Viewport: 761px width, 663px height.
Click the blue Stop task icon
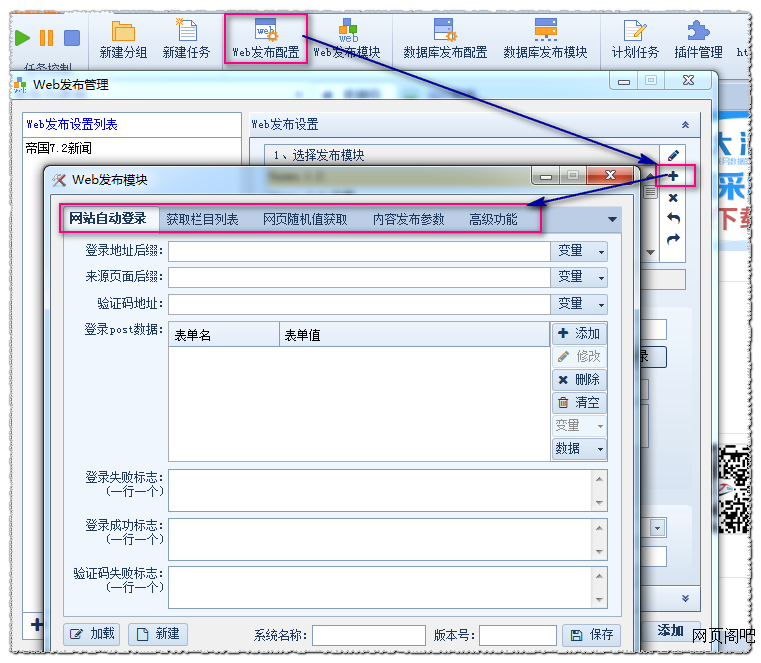pyautogui.click(x=72, y=38)
